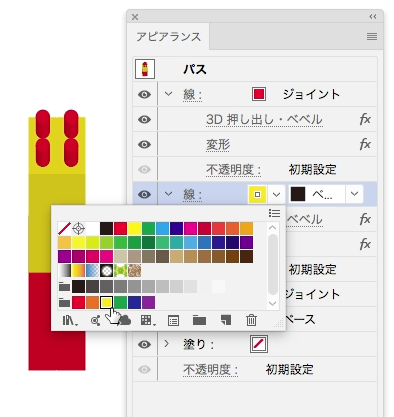
Task: Select purple swatch in bottom color group
Action: click(148, 303)
